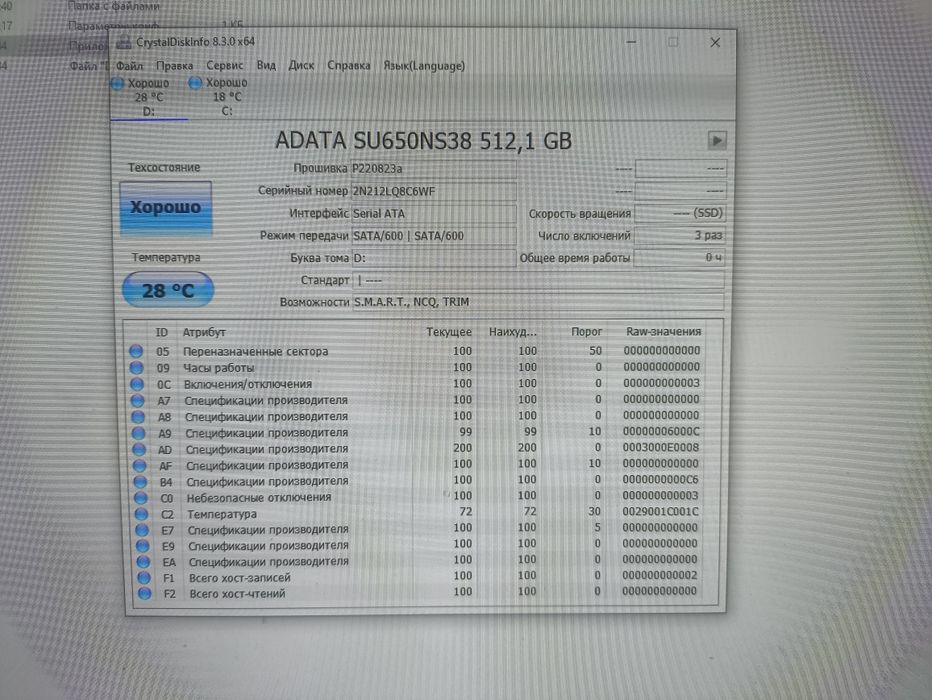This screenshot has width=932, height=700.
Task: Click raw value 00000006000C
Action: tap(661, 431)
